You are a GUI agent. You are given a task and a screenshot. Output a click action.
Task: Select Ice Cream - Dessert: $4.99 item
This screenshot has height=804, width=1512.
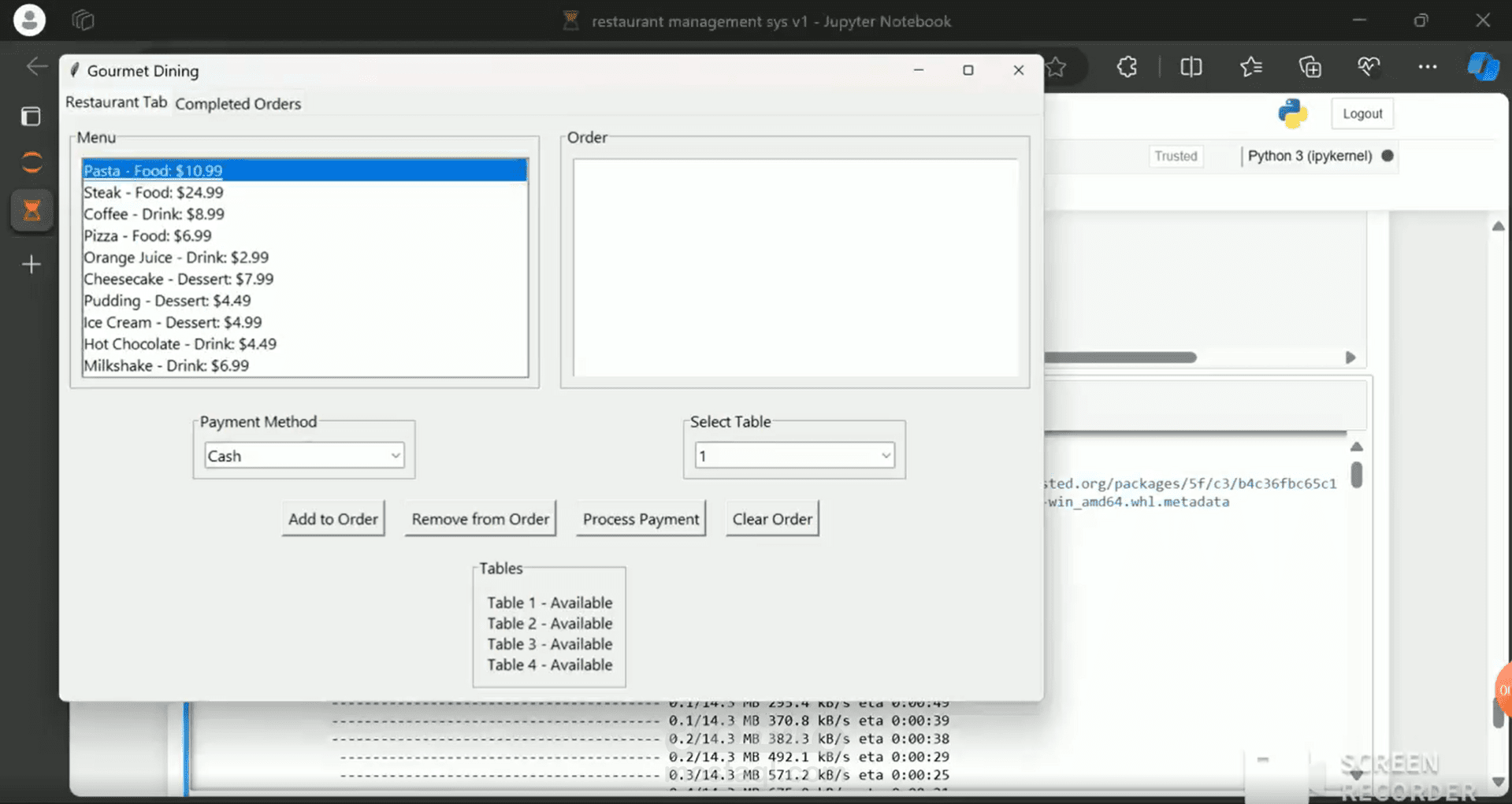305,322
